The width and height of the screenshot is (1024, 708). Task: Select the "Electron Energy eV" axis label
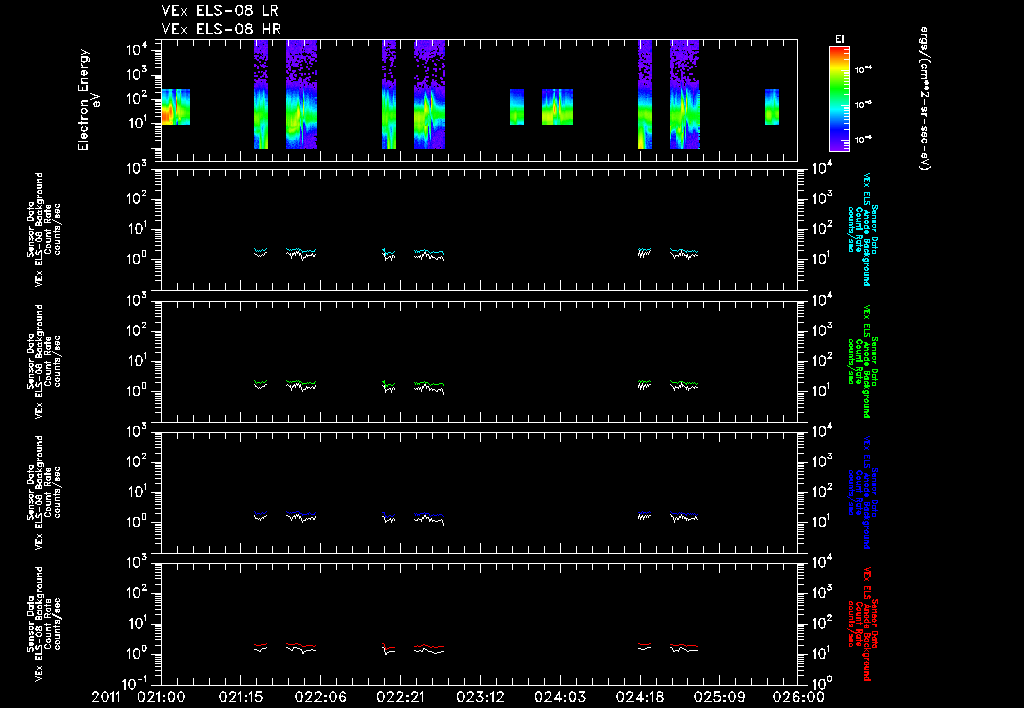(88, 100)
